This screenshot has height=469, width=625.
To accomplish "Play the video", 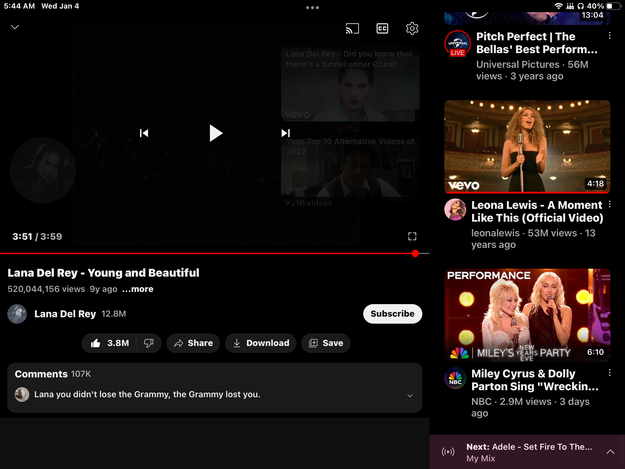I will (x=215, y=133).
